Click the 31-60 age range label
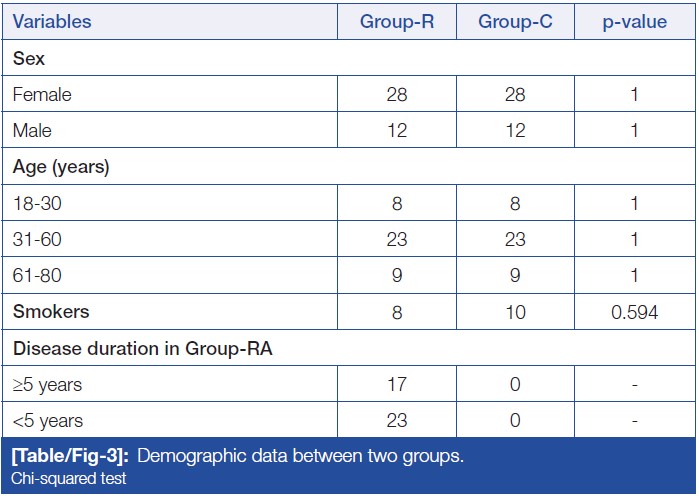Screen dimensions: 699x496 pyautogui.click(x=36, y=239)
